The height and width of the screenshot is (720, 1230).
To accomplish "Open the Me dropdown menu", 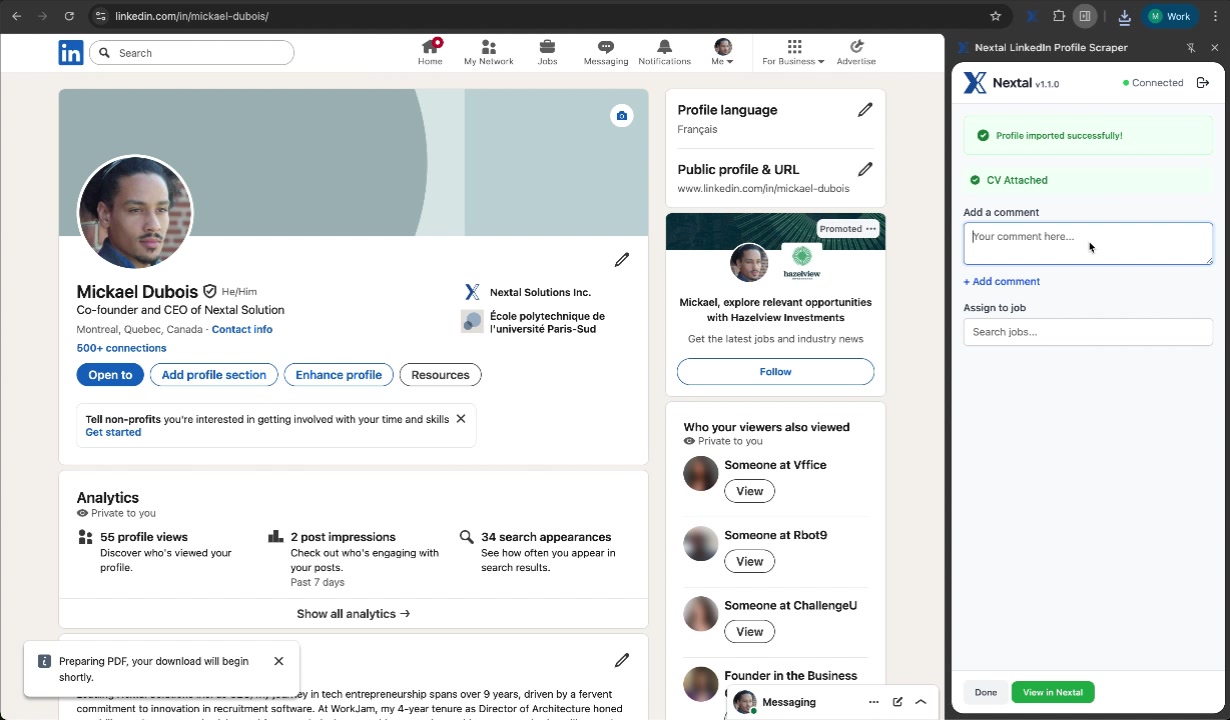I will coord(722,52).
